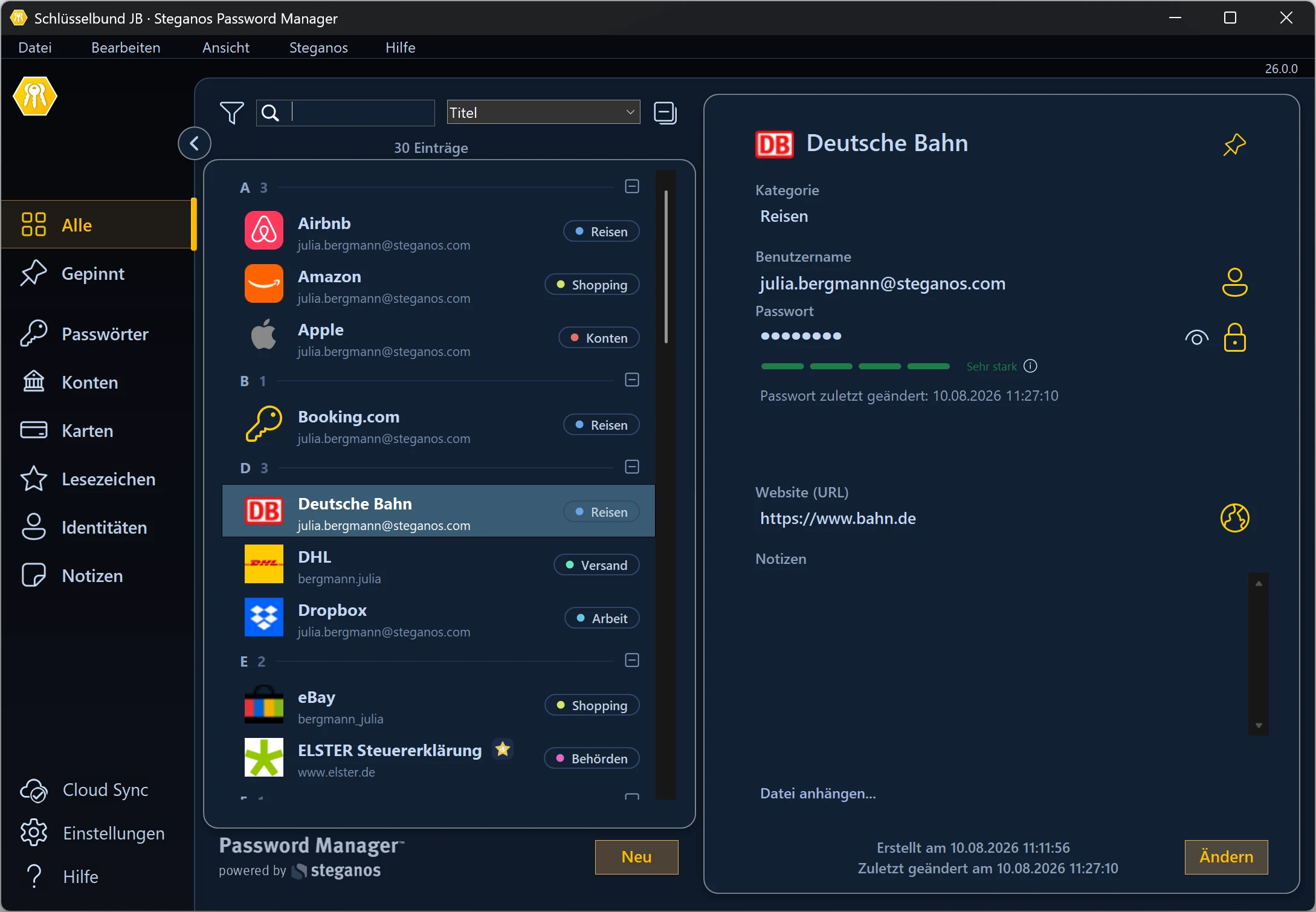Collapse group A
1316x912 pixels.
pos(632,187)
